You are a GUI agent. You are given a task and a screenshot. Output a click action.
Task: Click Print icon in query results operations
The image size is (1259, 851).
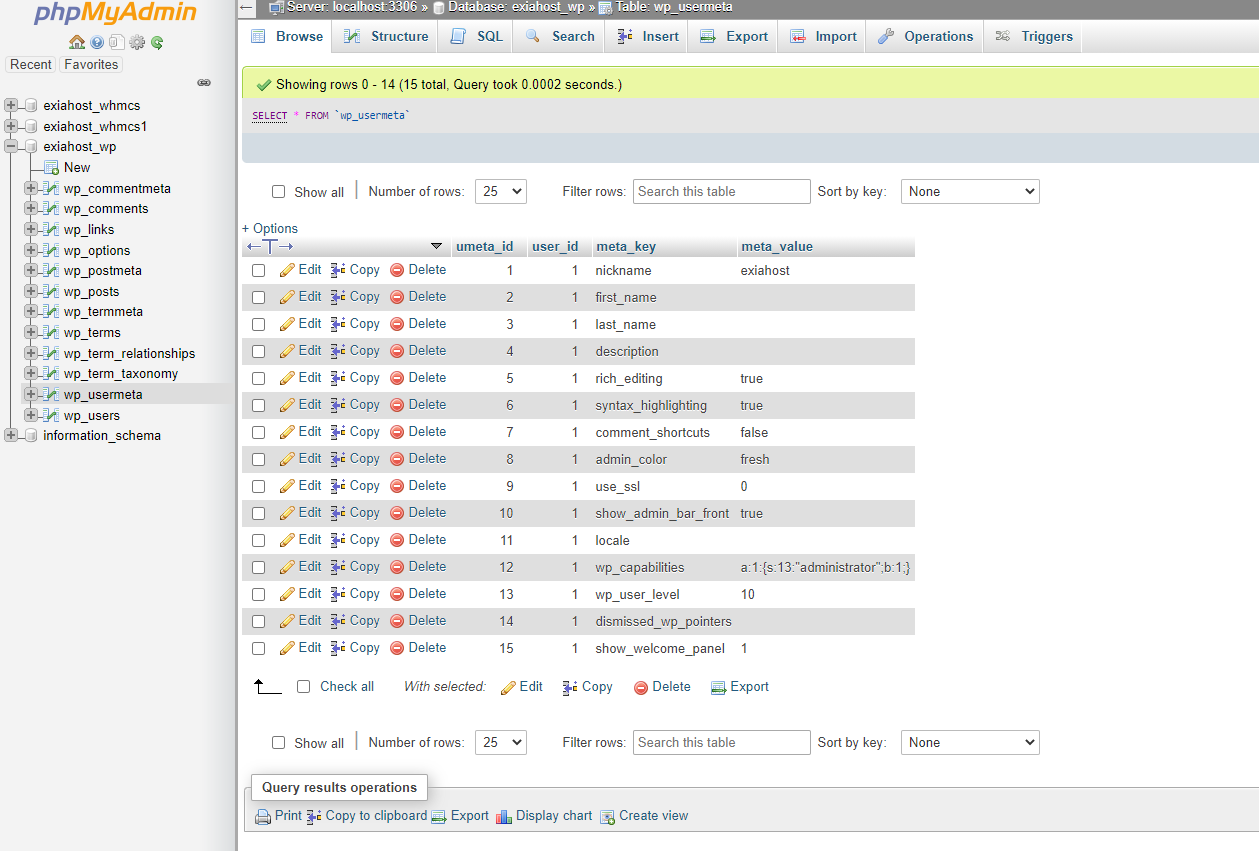[x=263, y=816]
